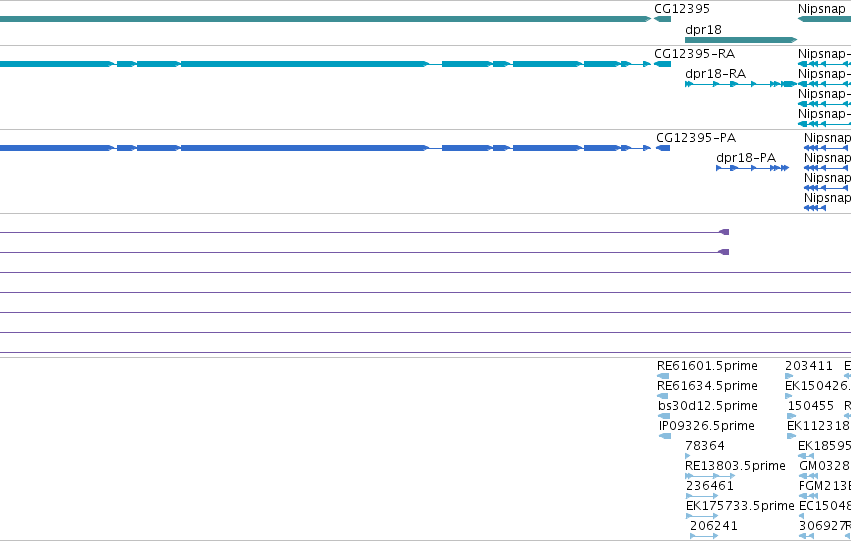The width and height of the screenshot is (851, 541).
Task: Select the long royal-blue CDS glyph
Action: click(325, 148)
